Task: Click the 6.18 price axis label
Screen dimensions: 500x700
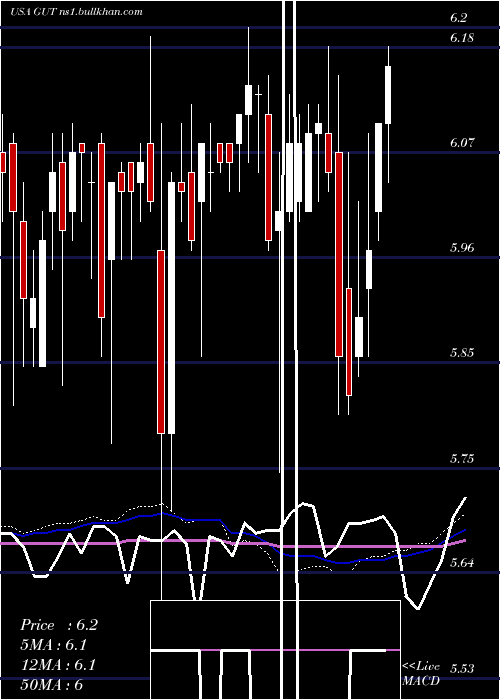Action: (462, 38)
